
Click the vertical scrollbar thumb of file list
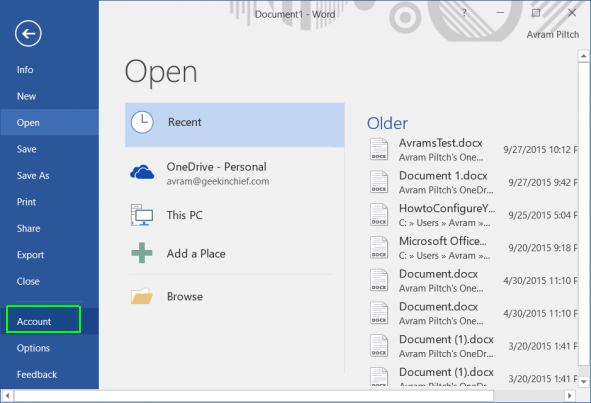(x=583, y=214)
